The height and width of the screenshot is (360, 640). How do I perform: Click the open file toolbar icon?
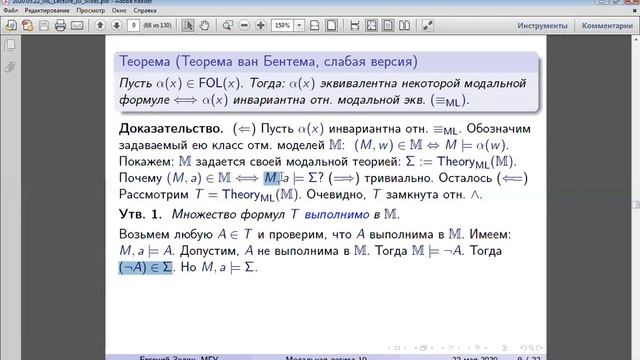11,26
